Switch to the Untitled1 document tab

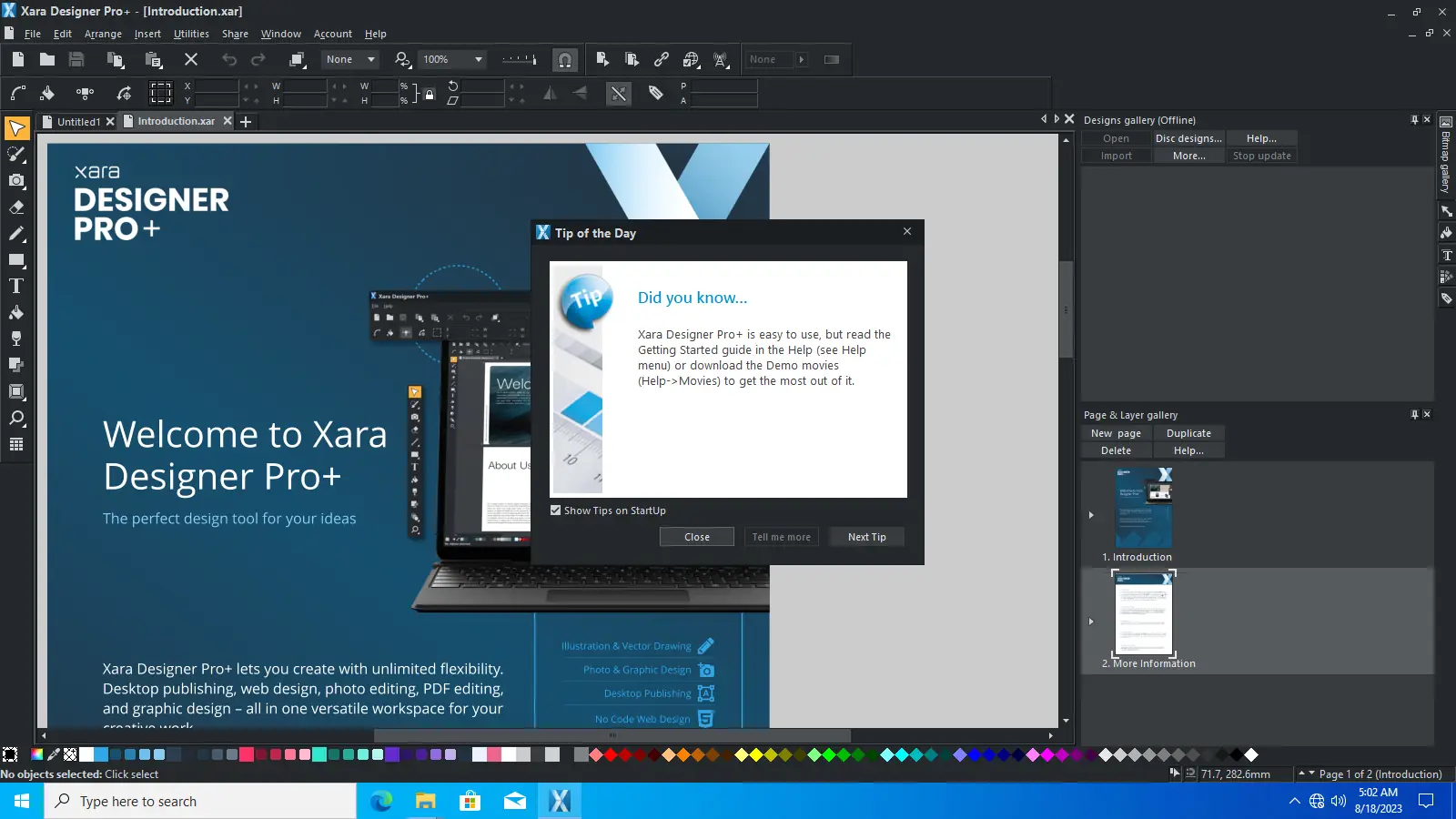[78, 121]
